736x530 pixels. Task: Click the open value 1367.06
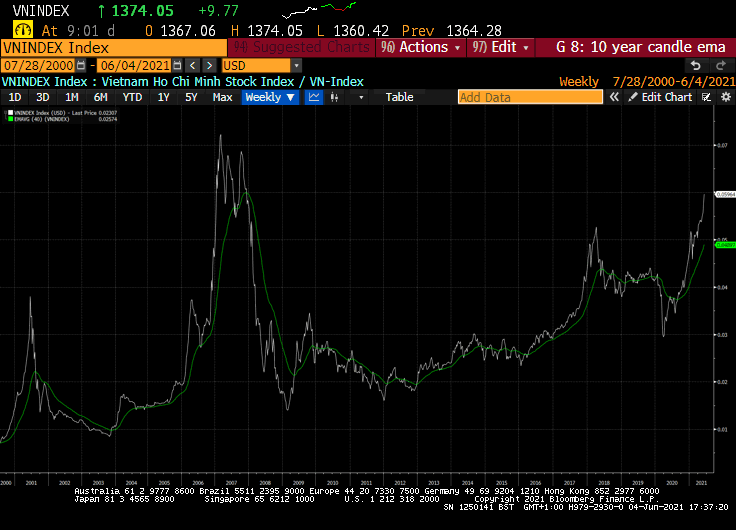tap(188, 31)
